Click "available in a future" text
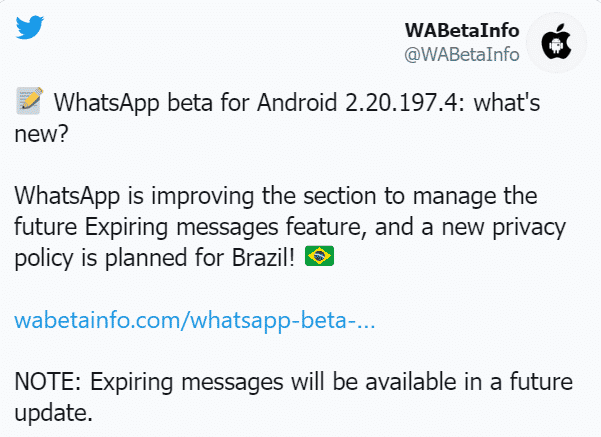Viewport: 601px width, 437px height. click(469, 382)
